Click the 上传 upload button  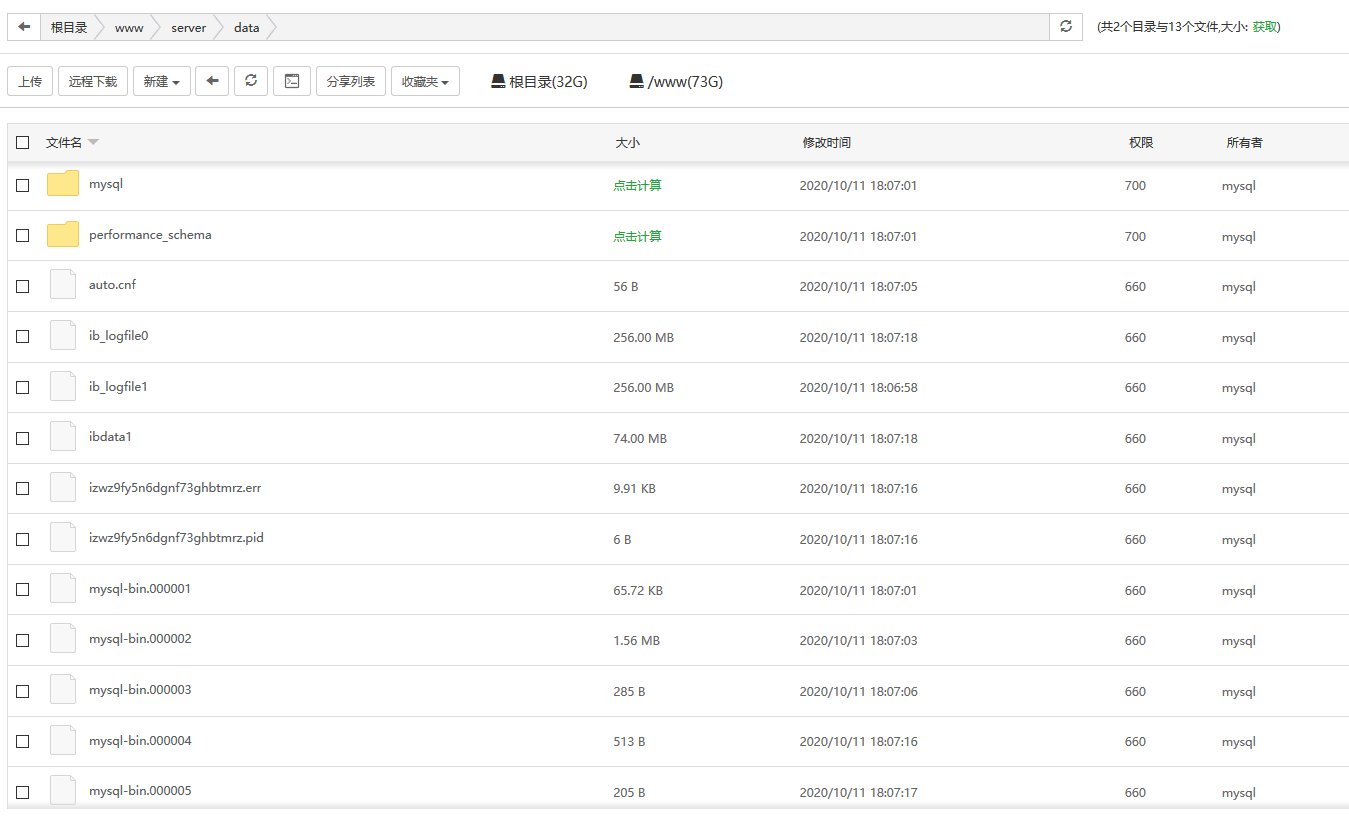coord(30,81)
